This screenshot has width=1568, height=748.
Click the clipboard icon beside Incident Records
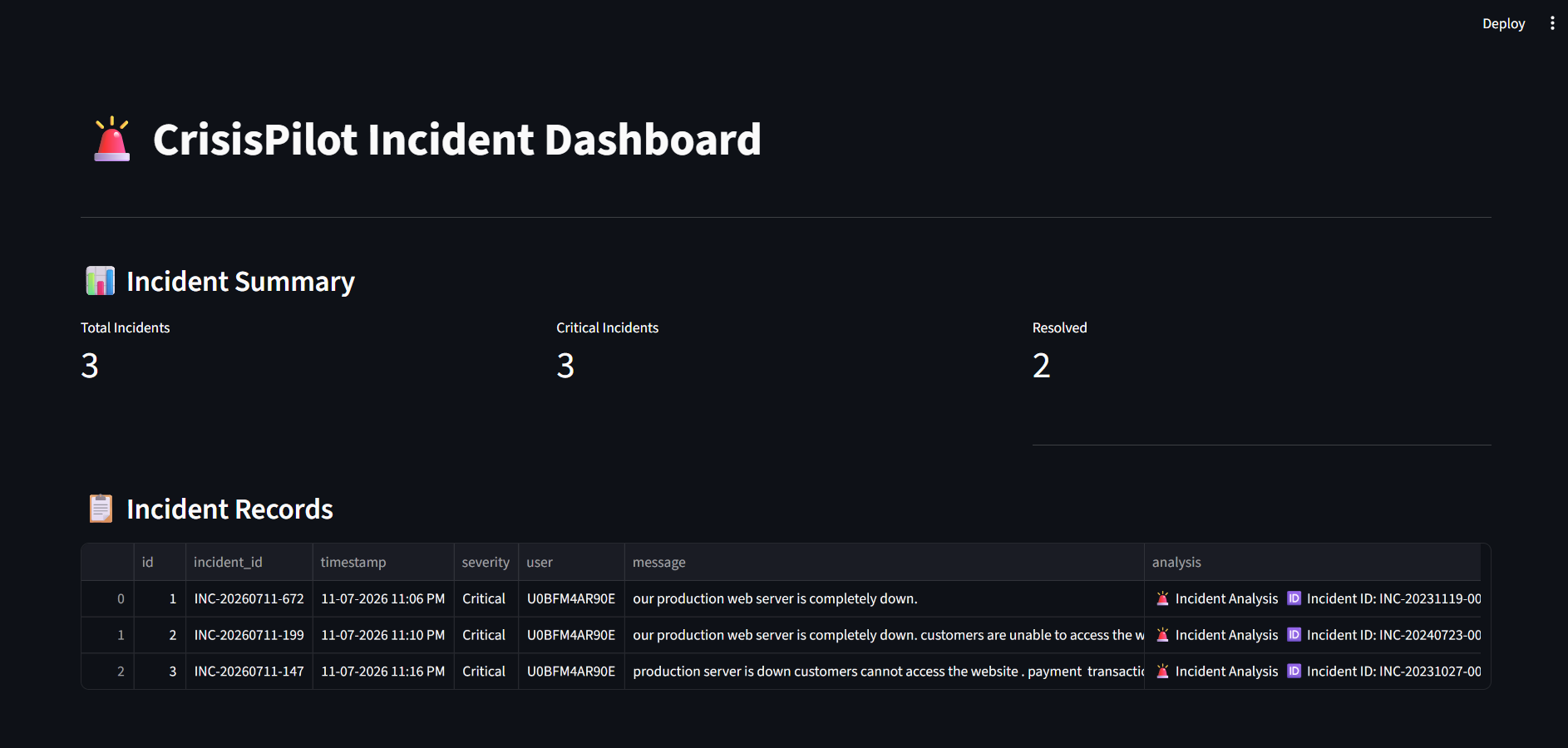pyautogui.click(x=101, y=509)
